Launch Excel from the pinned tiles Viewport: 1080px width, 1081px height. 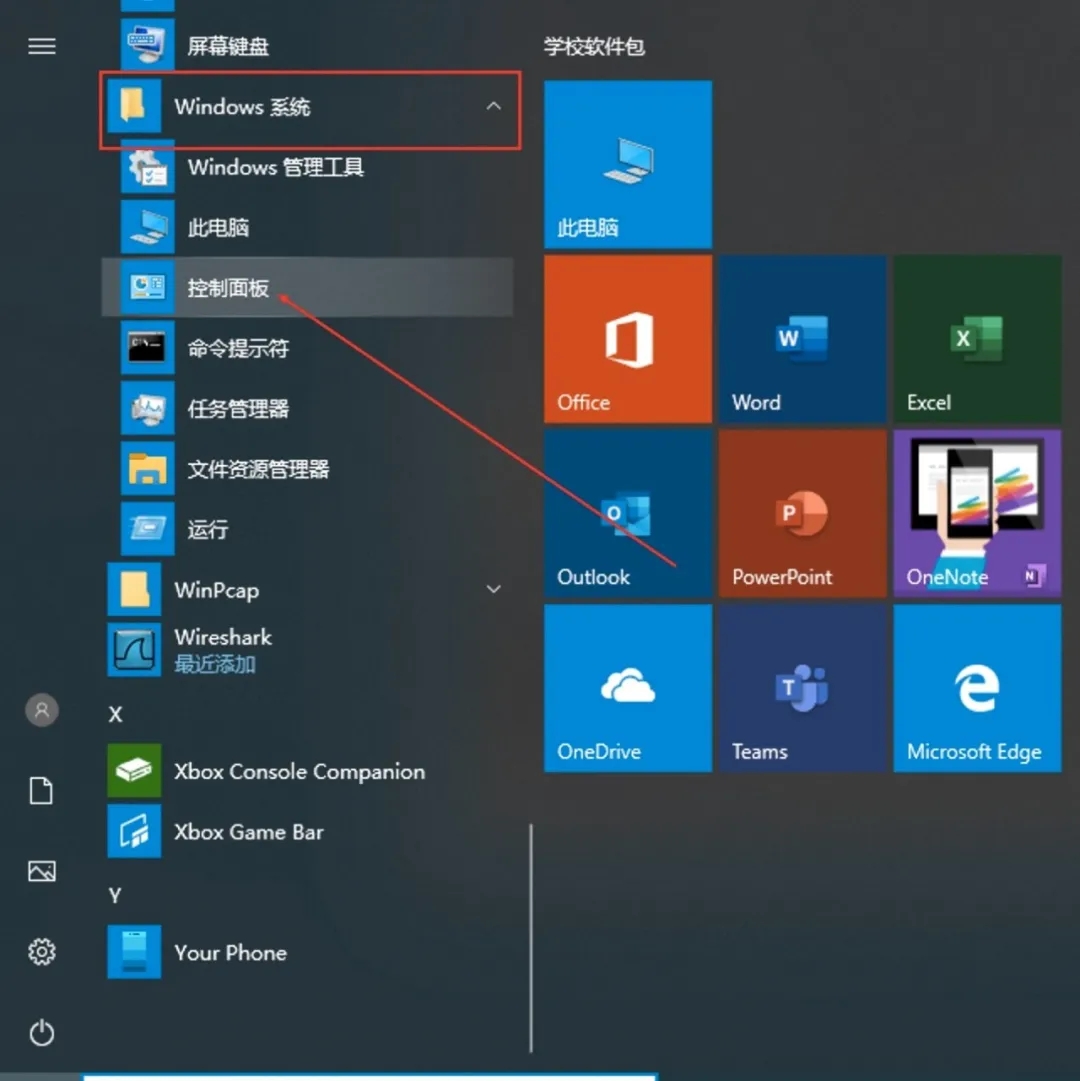click(x=976, y=339)
